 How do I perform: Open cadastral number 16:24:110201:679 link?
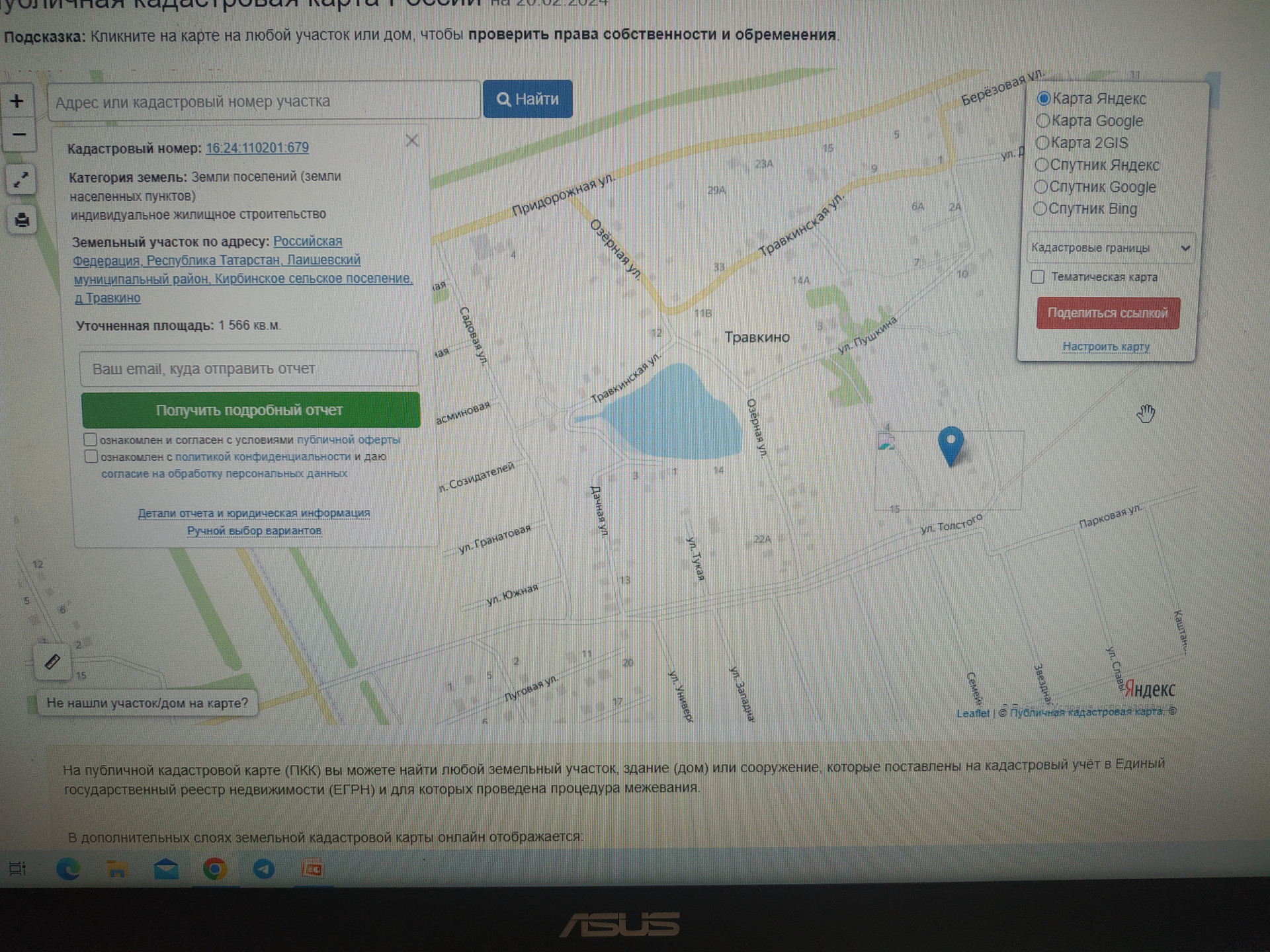(x=257, y=147)
